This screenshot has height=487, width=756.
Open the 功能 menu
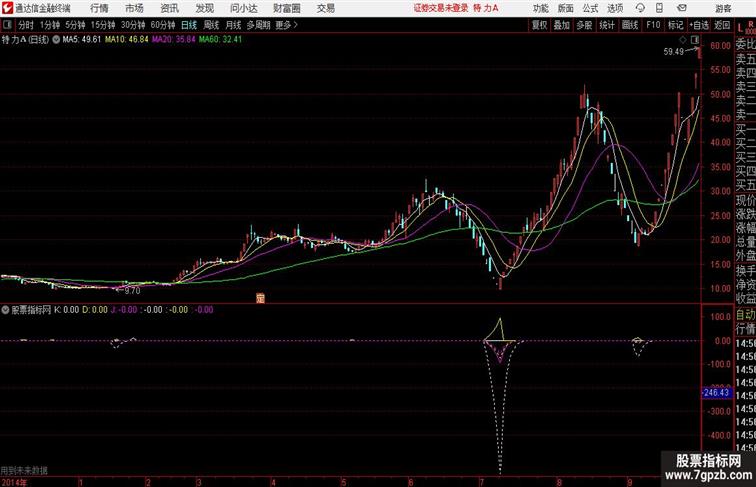[540, 8]
